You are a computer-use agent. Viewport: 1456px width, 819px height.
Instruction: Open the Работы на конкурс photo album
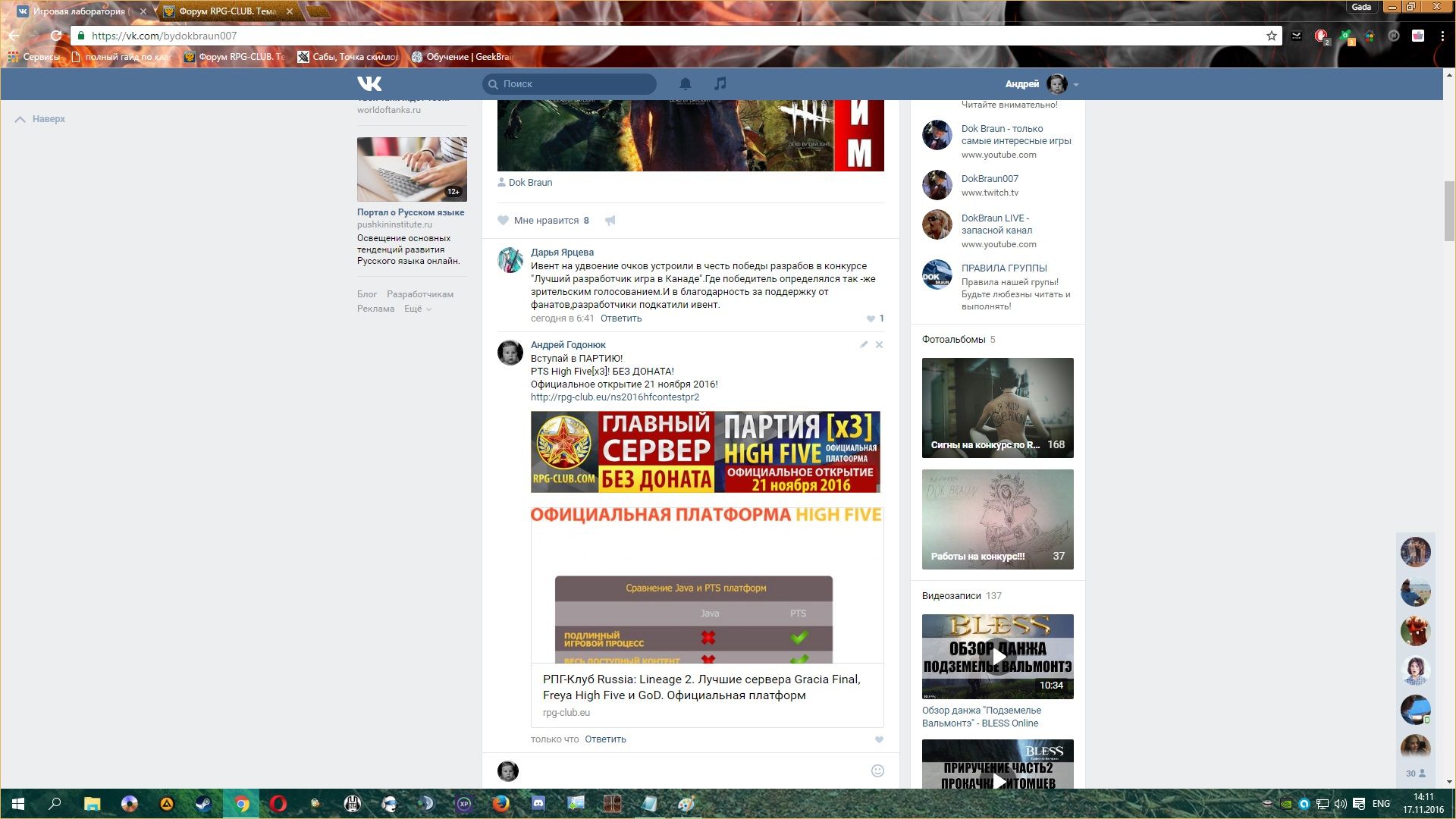pyautogui.click(x=997, y=519)
